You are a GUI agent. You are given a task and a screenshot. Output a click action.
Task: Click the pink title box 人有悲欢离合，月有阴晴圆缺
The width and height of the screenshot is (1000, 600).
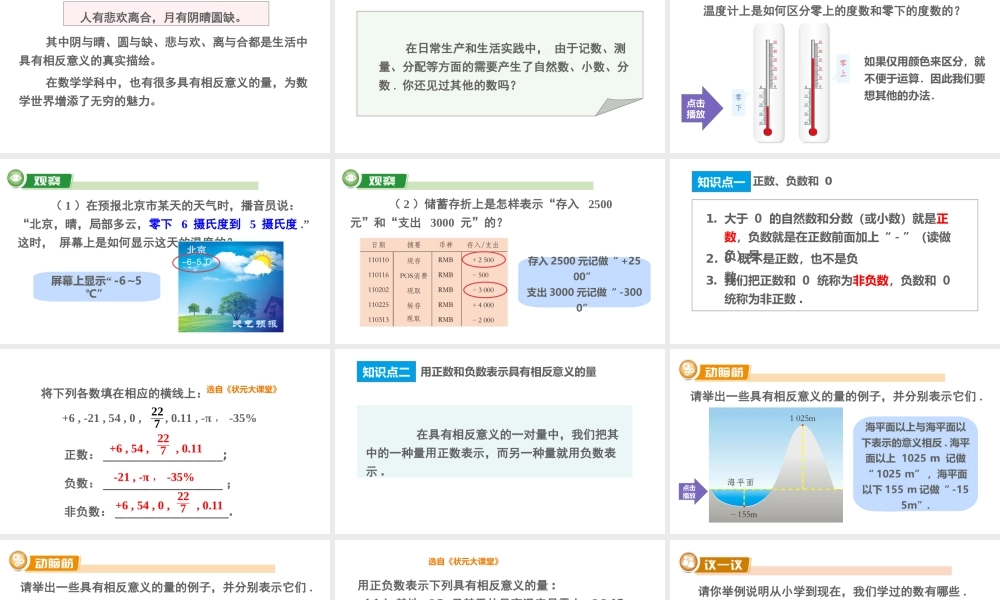click(x=166, y=15)
